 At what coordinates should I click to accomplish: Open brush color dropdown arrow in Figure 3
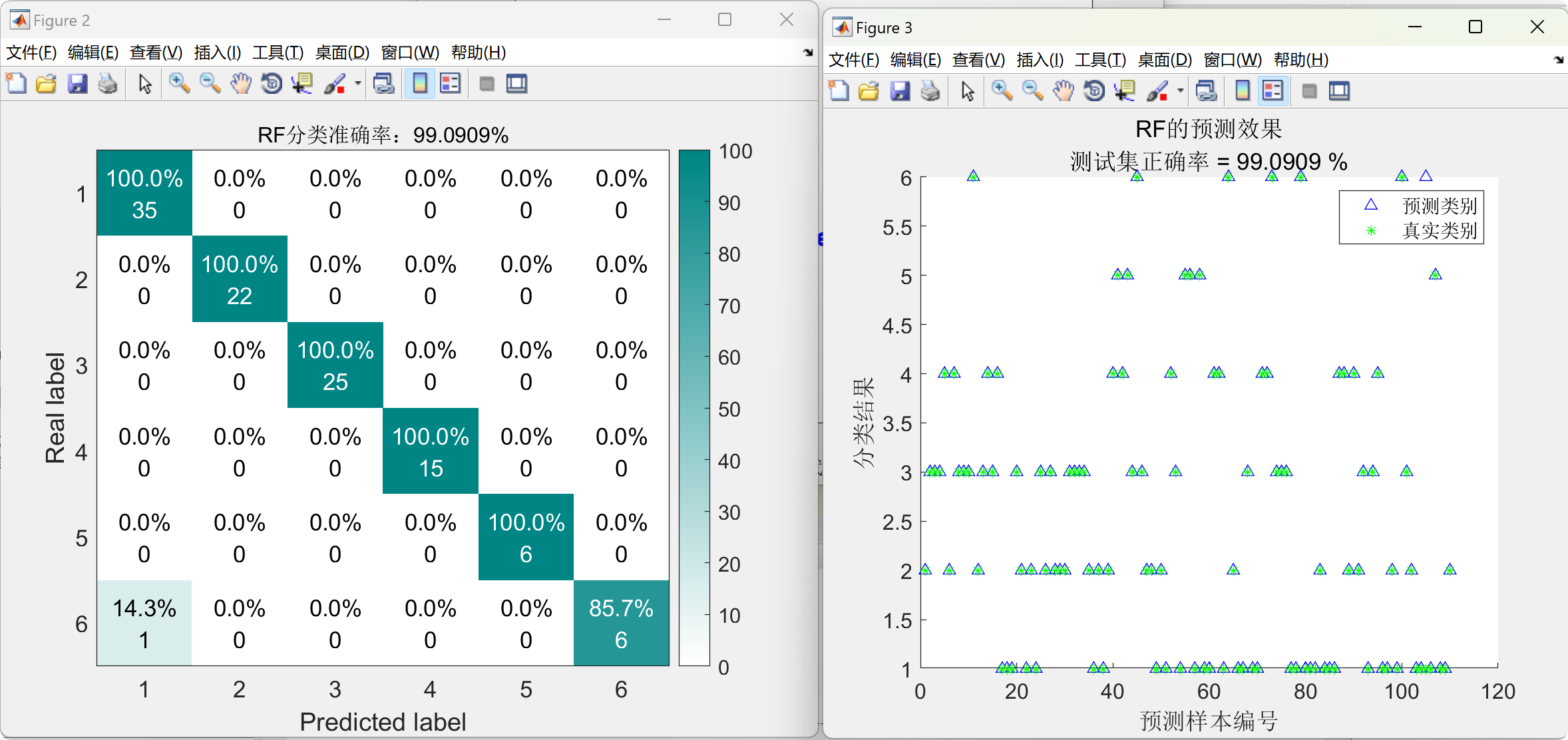click(1181, 91)
